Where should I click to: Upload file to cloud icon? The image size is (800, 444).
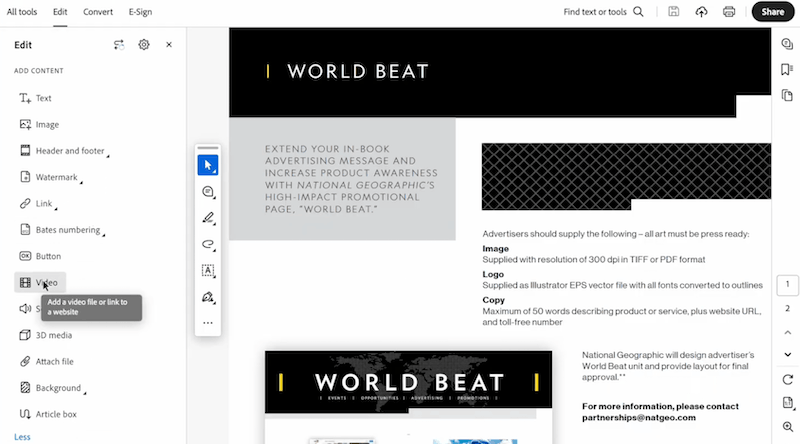702,12
